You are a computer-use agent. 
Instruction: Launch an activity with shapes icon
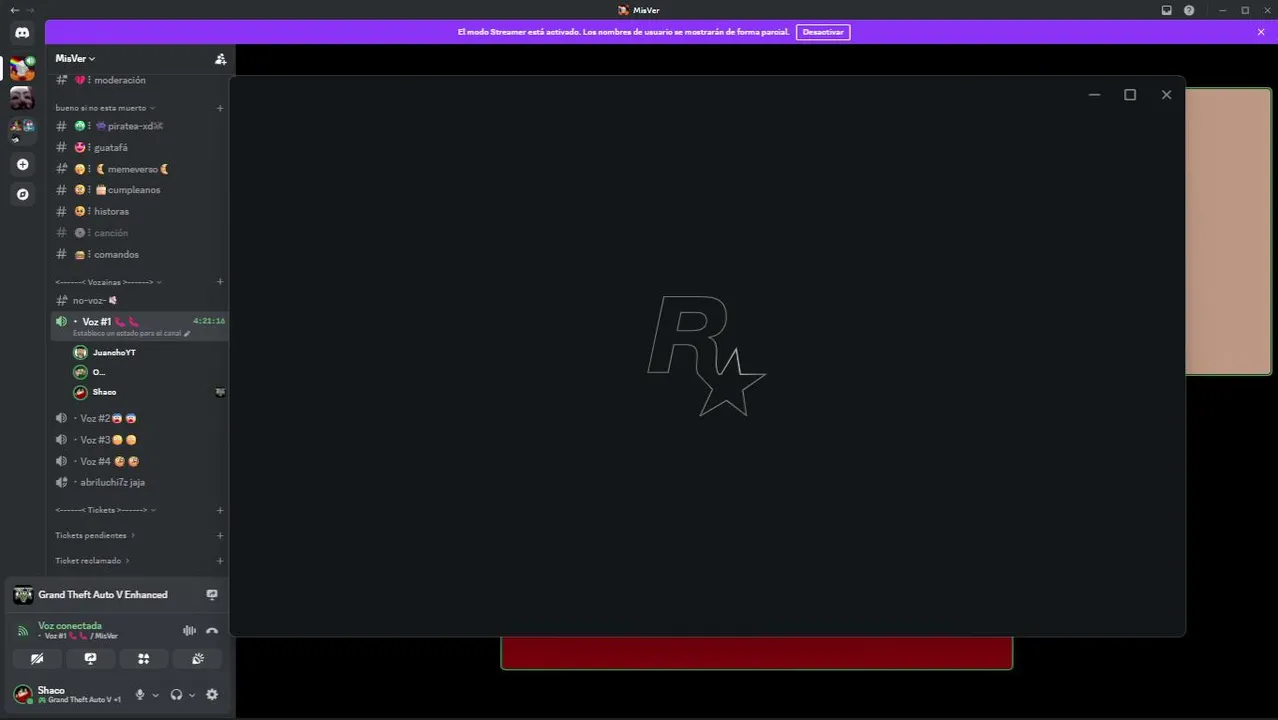pos(143,659)
